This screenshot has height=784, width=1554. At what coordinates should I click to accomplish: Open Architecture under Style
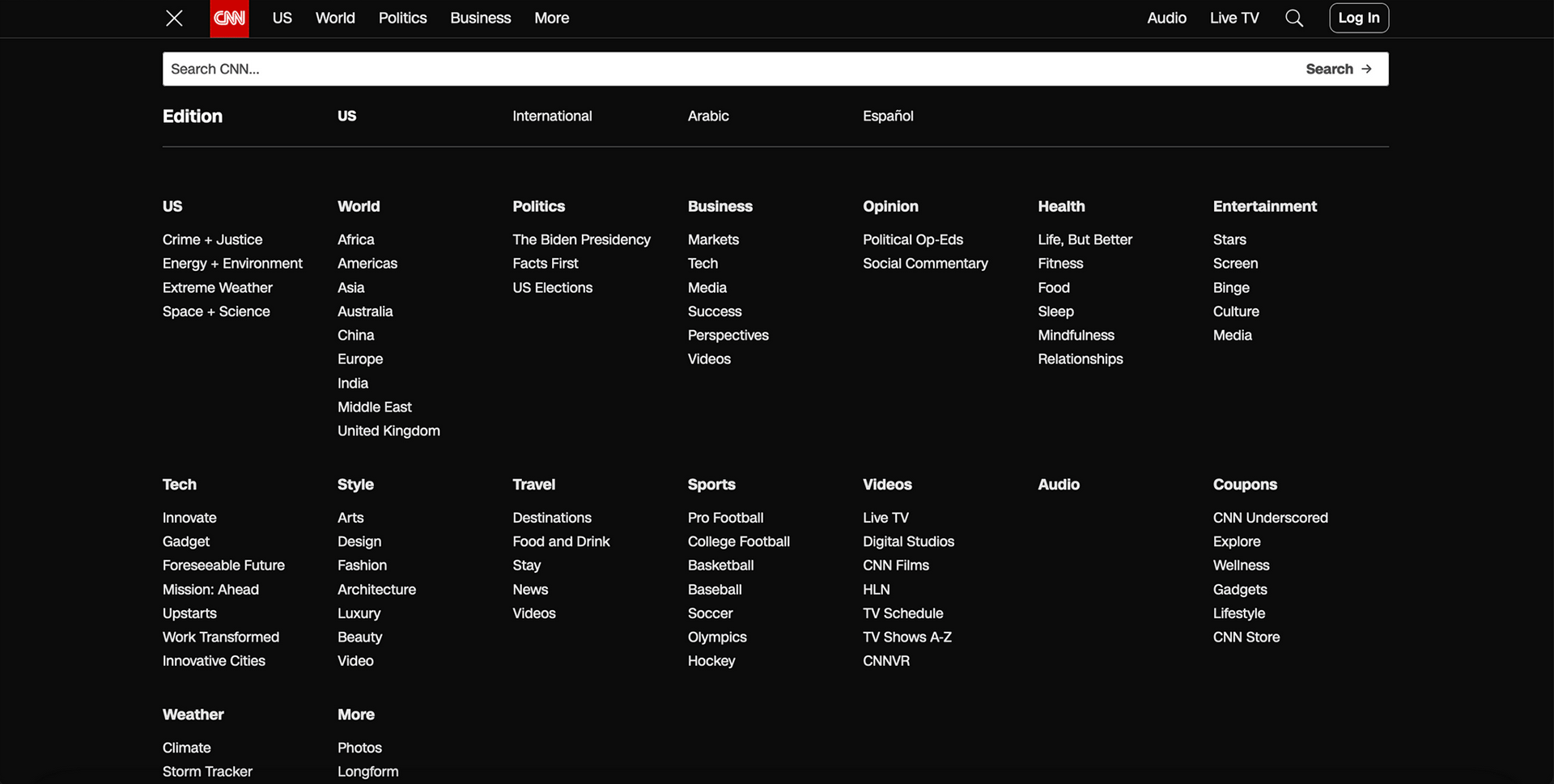click(x=376, y=590)
